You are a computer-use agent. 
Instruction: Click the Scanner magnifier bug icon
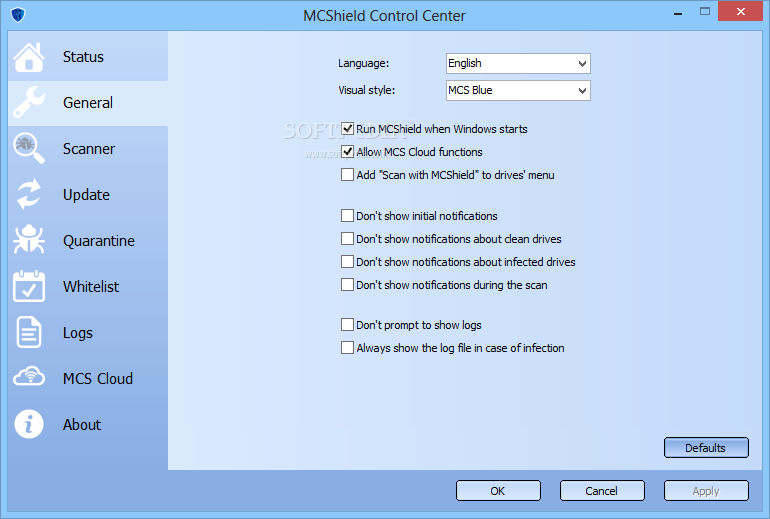coord(29,148)
